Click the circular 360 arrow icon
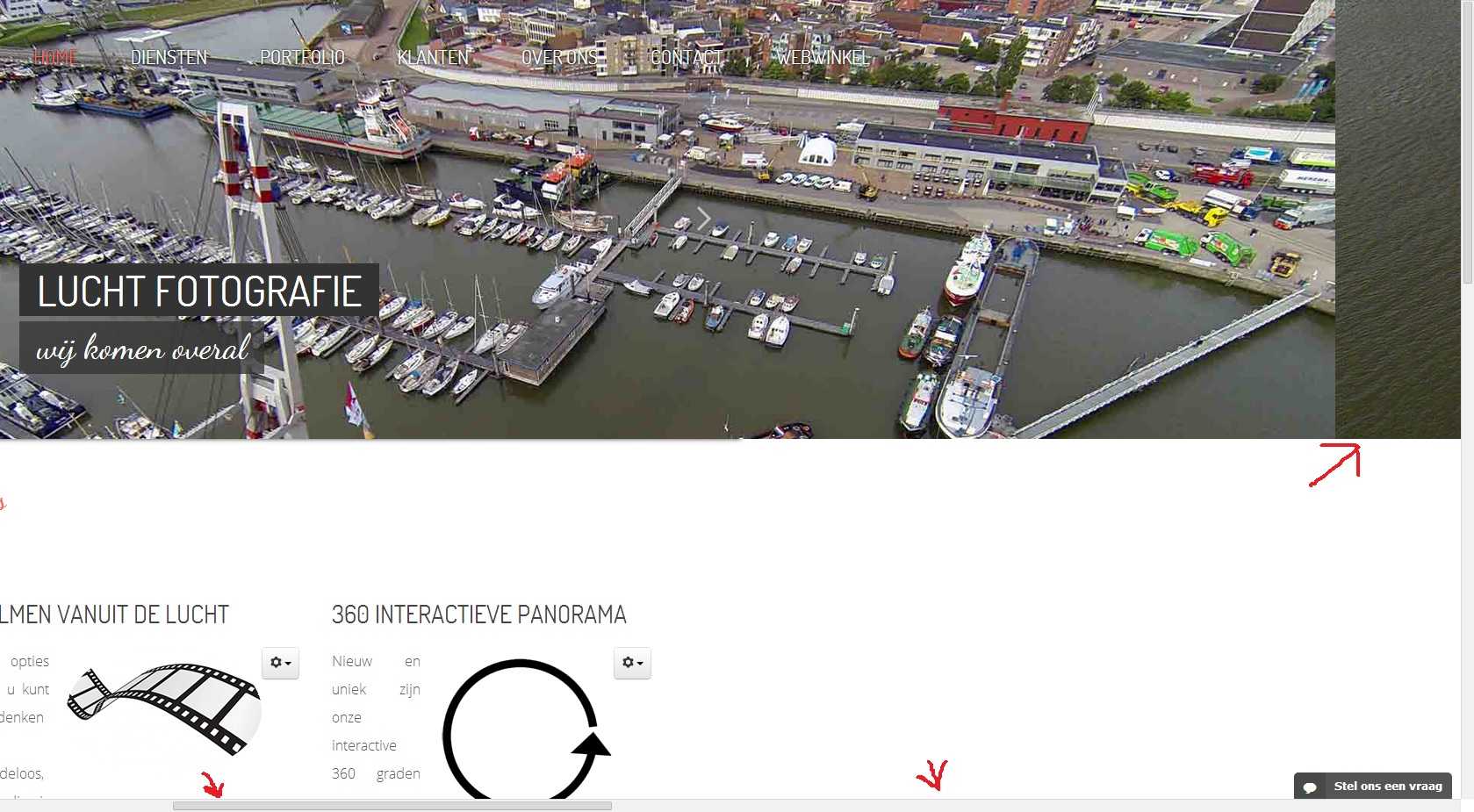1474x812 pixels. click(x=525, y=729)
